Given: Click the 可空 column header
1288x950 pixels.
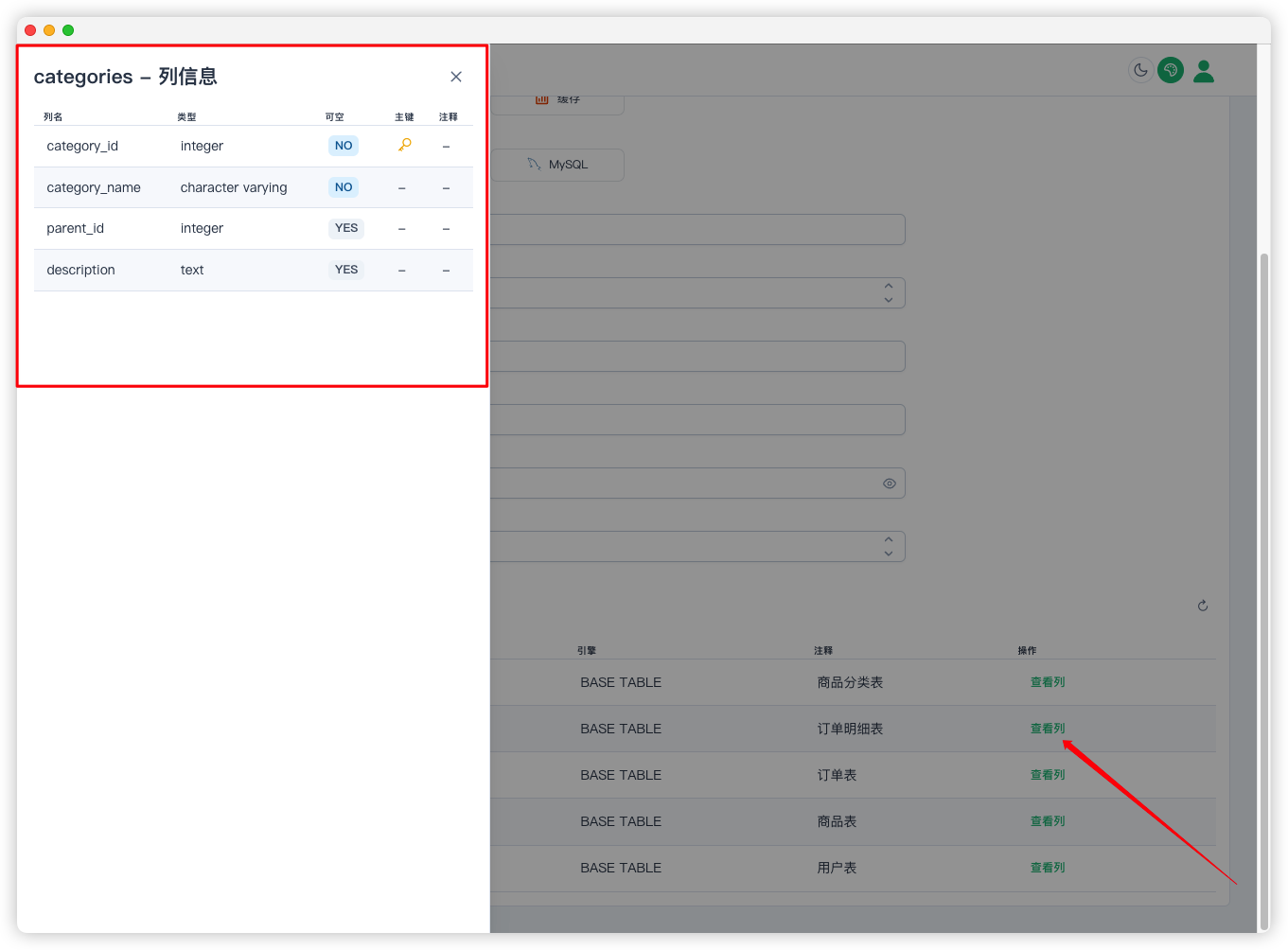Looking at the screenshot, I should click(334, 117).
